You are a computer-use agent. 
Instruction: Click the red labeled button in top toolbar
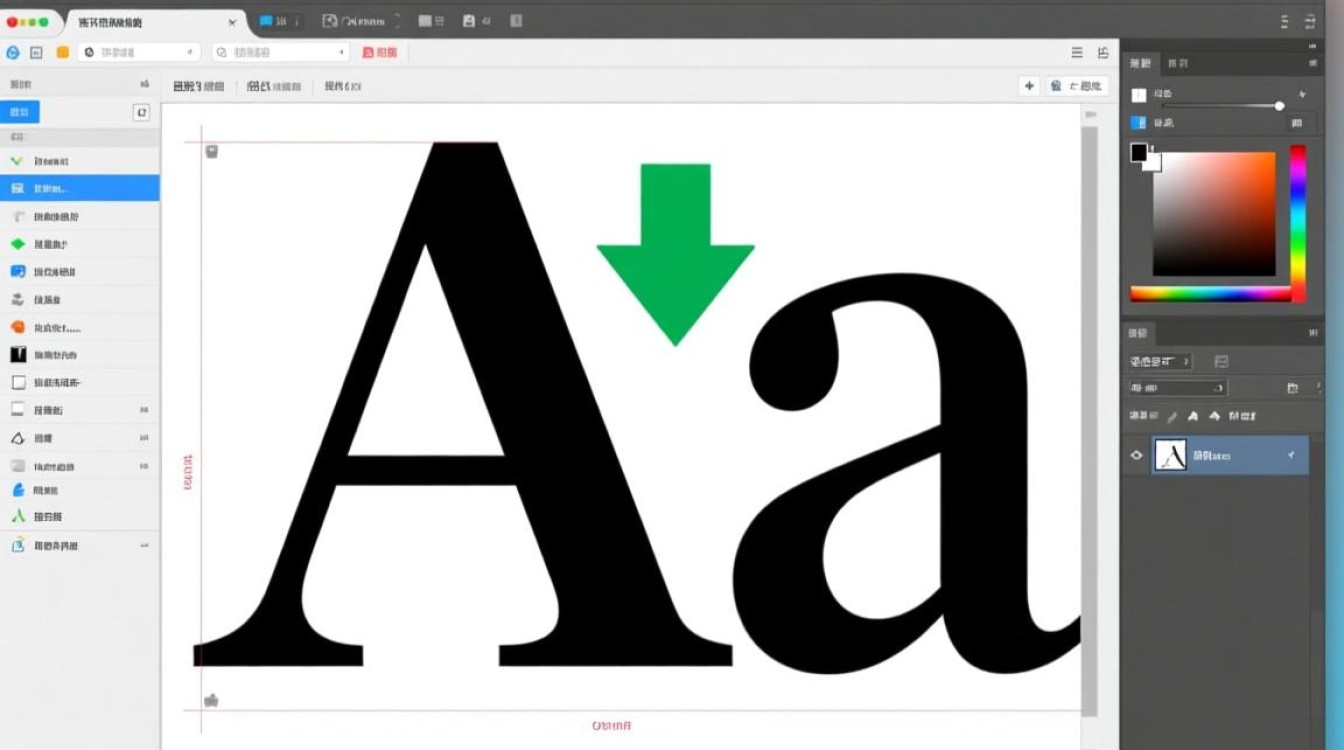(380, 52)
